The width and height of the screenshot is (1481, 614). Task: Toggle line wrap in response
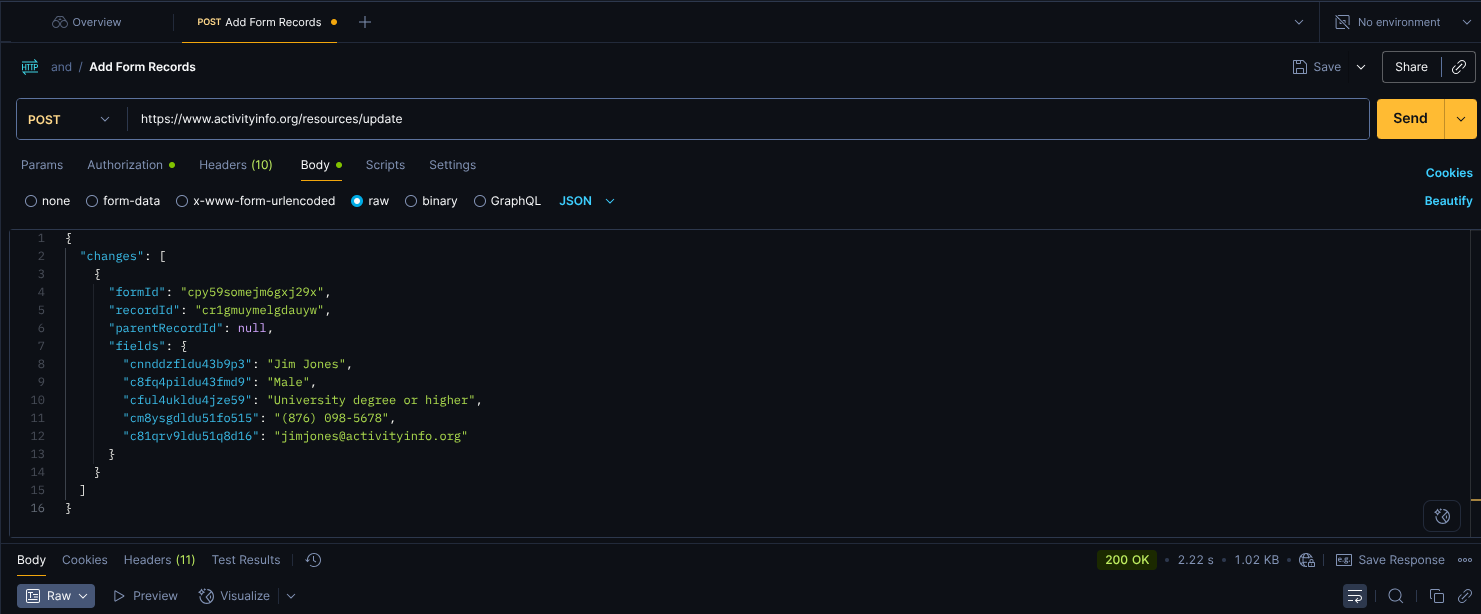(1355, 596)
